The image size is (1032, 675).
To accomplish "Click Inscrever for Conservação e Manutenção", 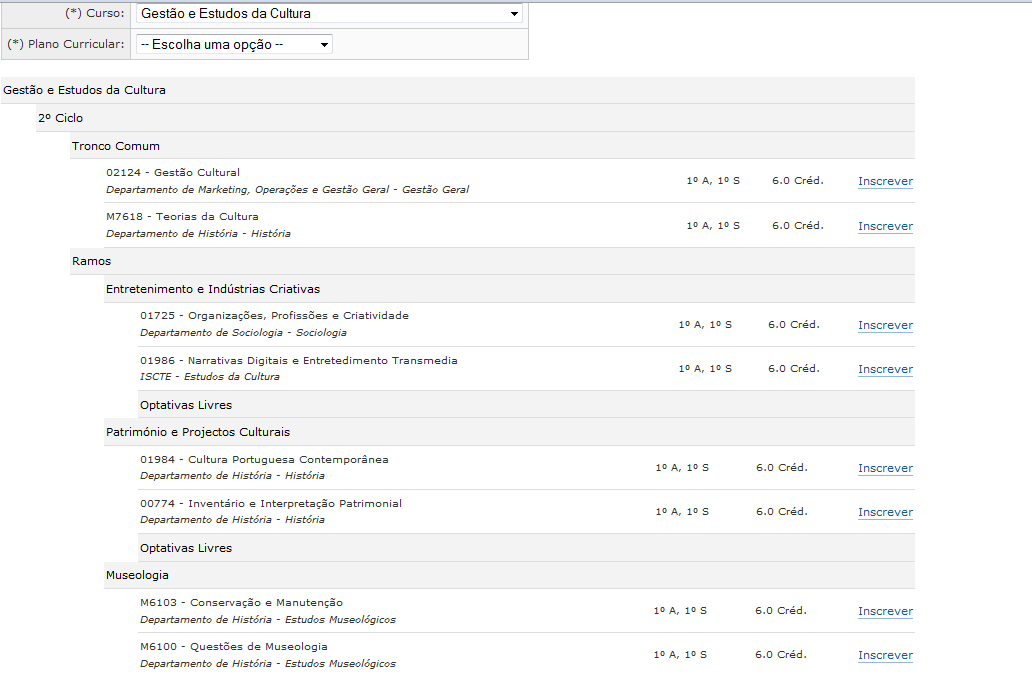I will coord(885,611).
